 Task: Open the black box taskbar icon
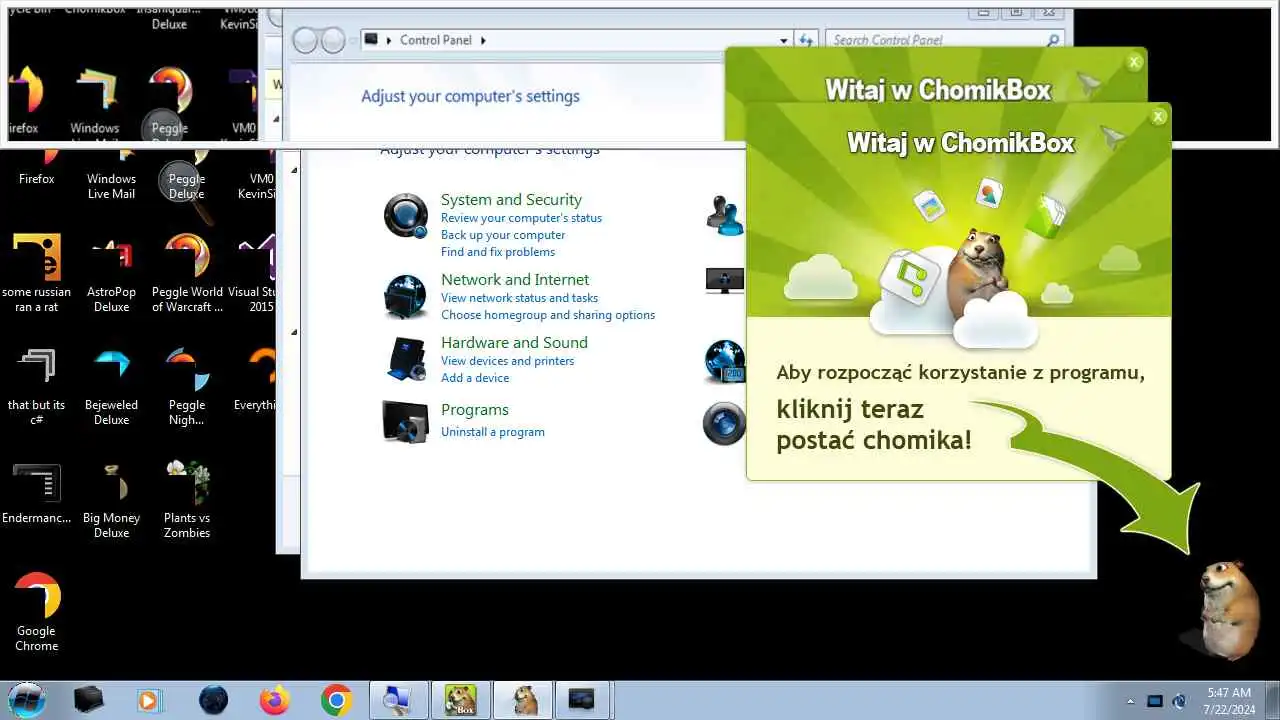click(89, 700)
